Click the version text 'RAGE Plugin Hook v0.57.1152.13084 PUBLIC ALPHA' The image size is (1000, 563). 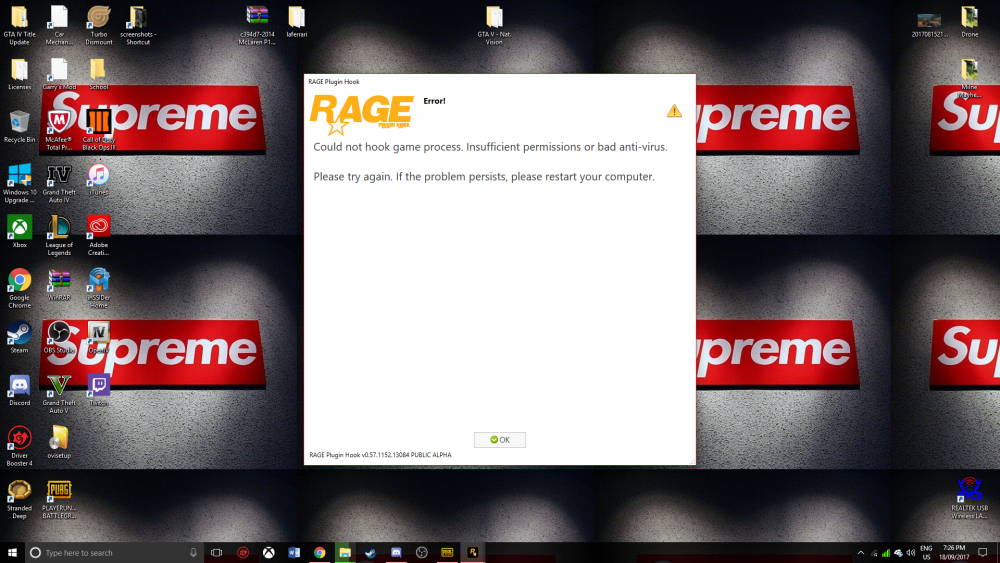(380, 455)
